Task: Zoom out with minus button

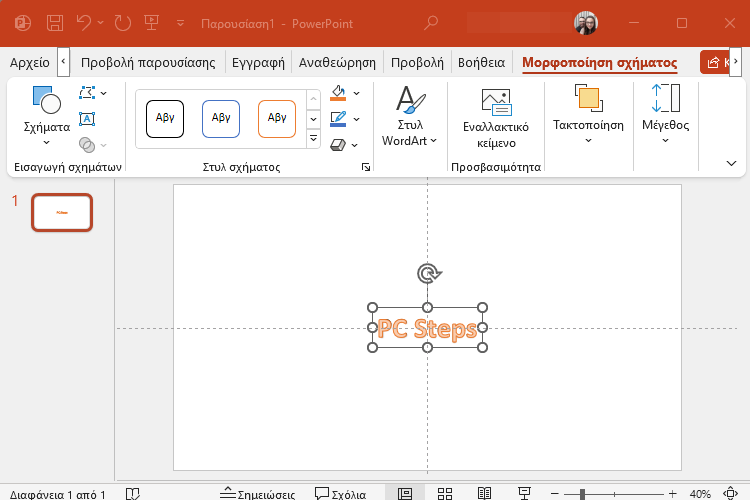Action: tap(555, 494)
